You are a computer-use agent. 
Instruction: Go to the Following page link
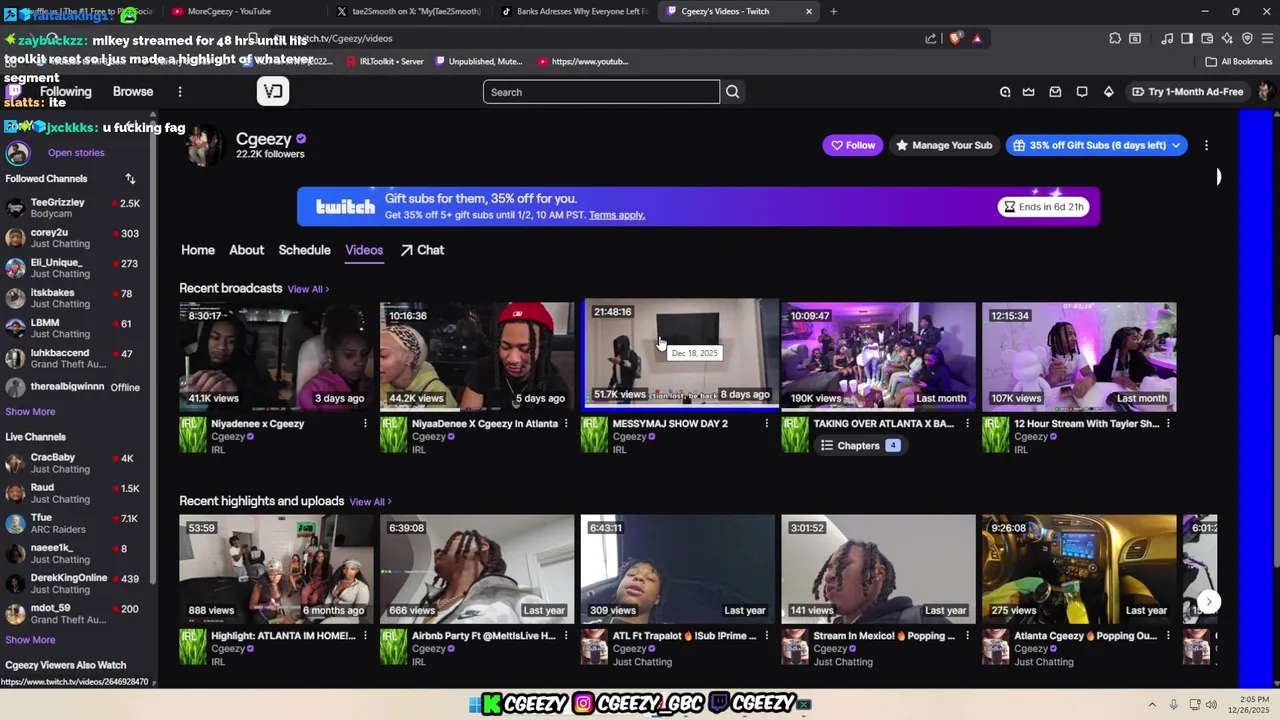pos(65,92)
